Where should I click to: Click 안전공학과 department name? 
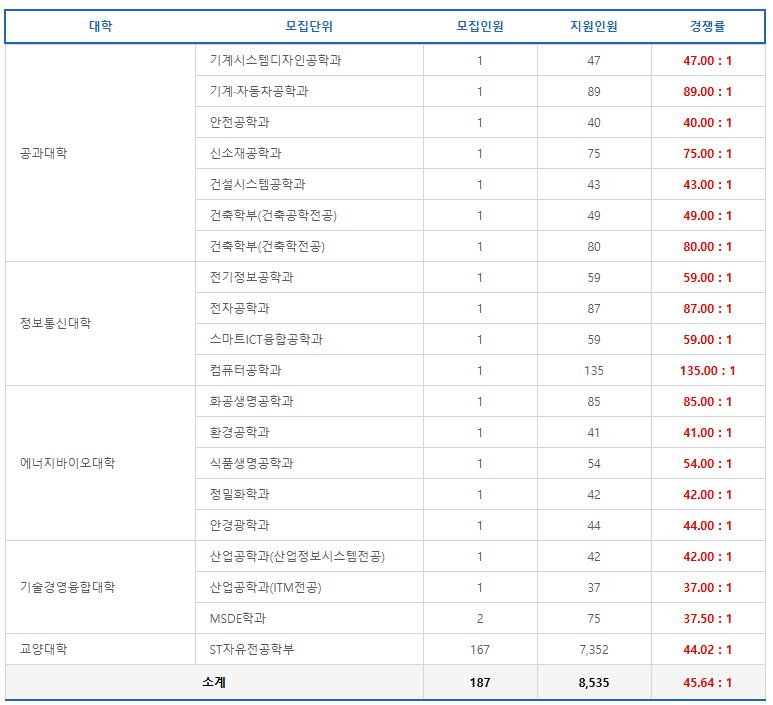coord(240,122)
